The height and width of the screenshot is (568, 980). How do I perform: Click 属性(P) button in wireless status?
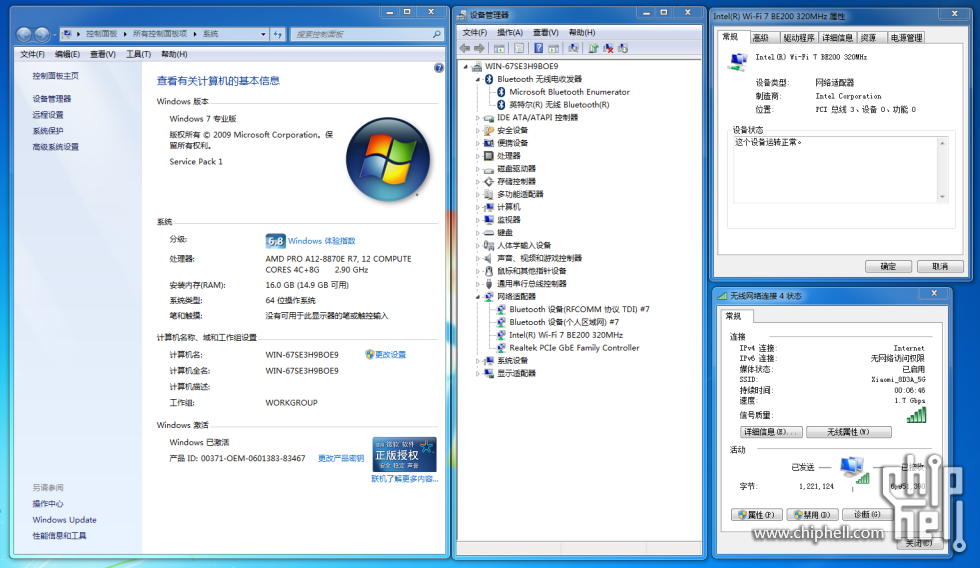point(756,515)
